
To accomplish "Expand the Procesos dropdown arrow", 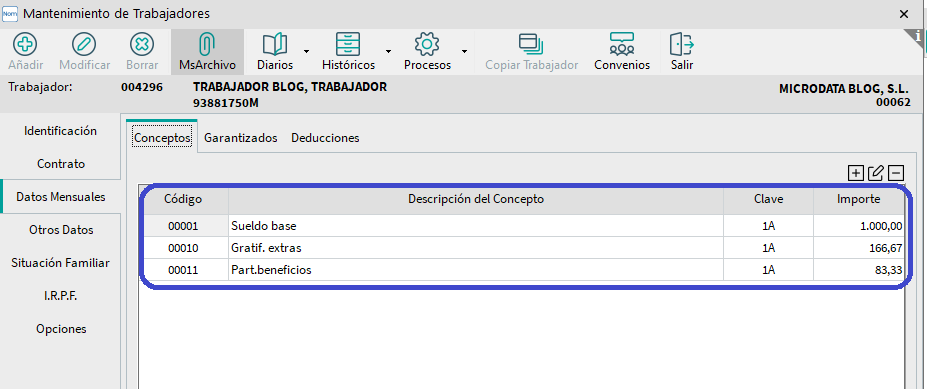I will pos(465,51).
